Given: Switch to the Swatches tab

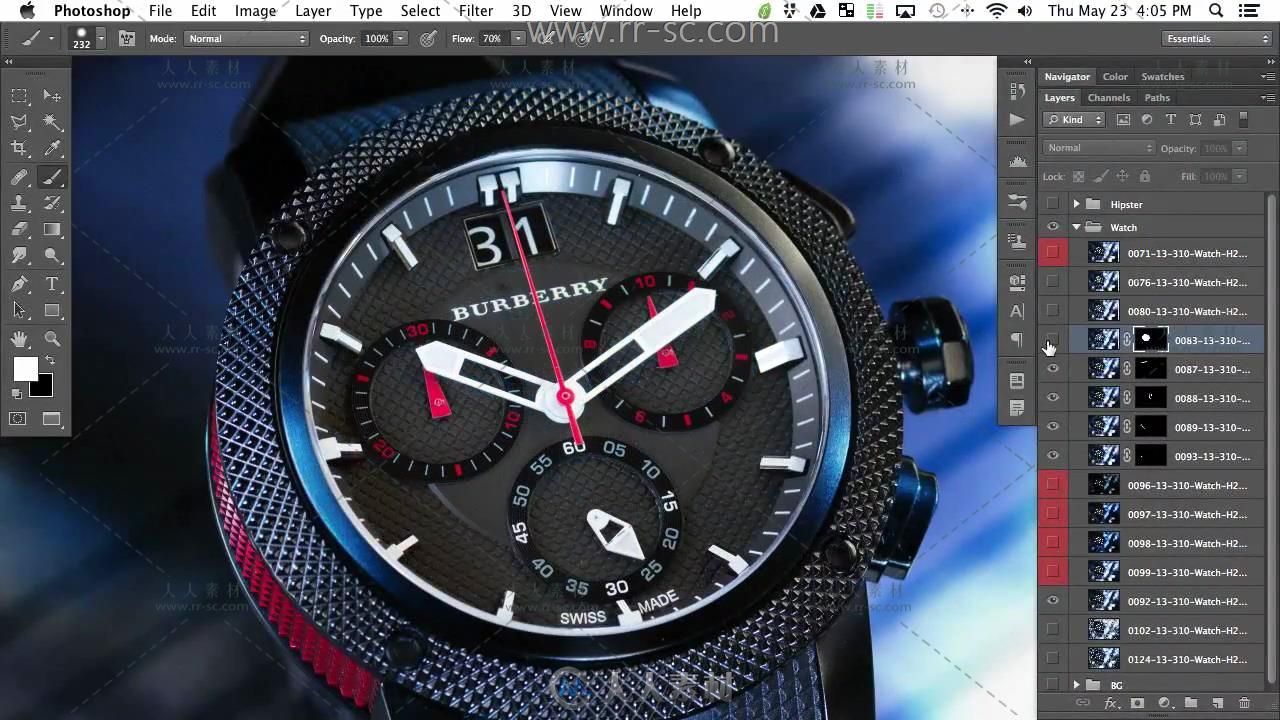Looking at the screenshot, I should pos(1163,76).
